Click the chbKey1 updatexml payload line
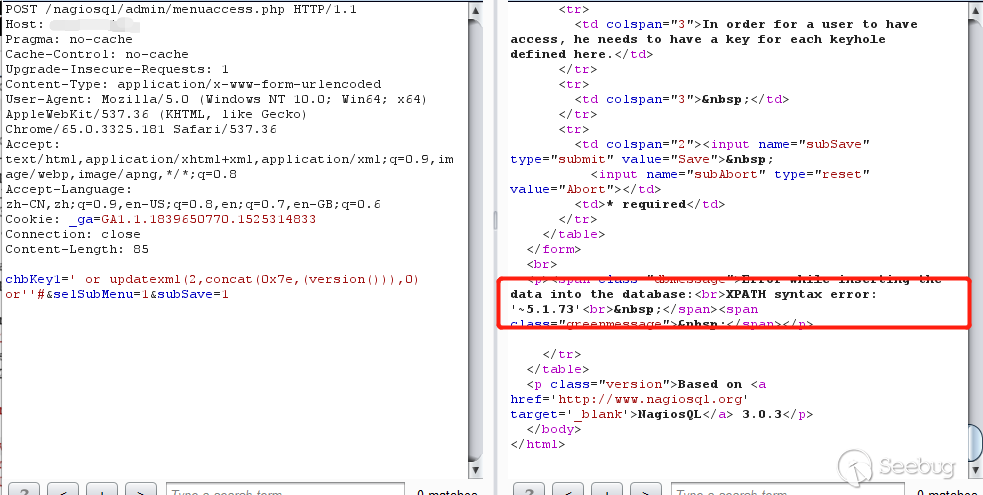The height and width of the screenshot is (495, 983). click(x=212, y=279)
